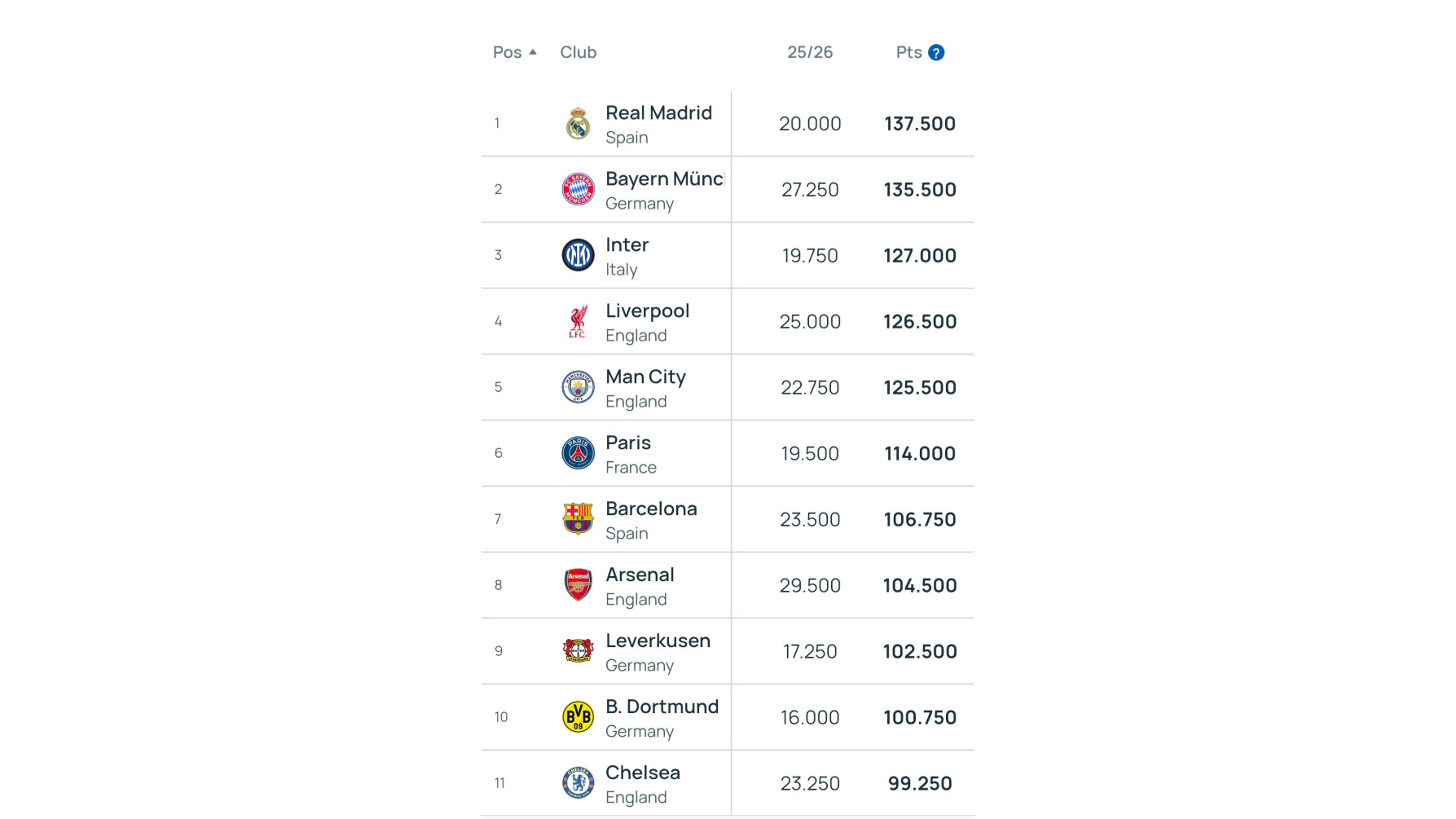Click the Club column header
The height and width of the screenshot is (819, 1456).
(x=578, y=52)
